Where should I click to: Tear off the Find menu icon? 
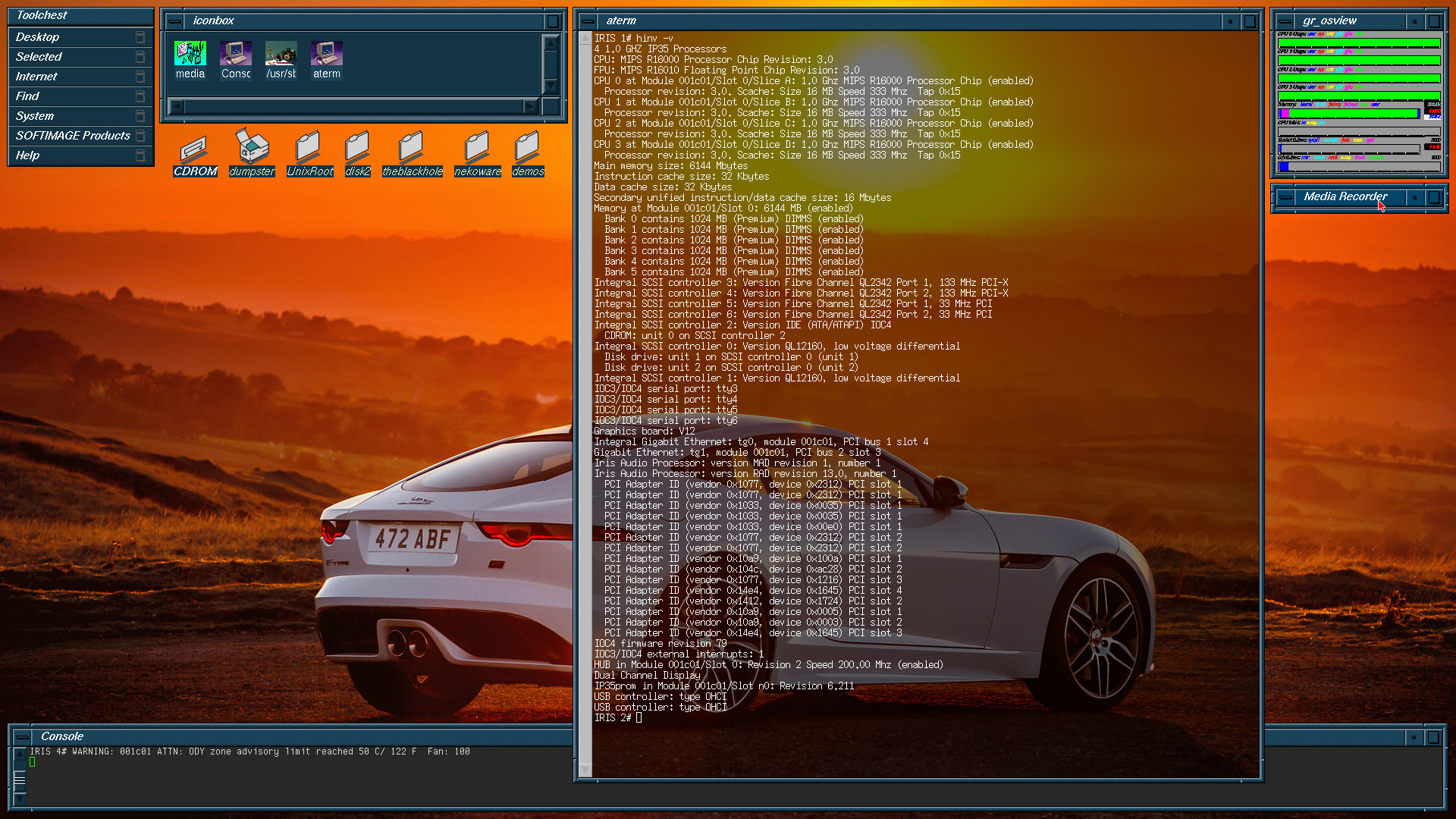(x=140, y=96)
